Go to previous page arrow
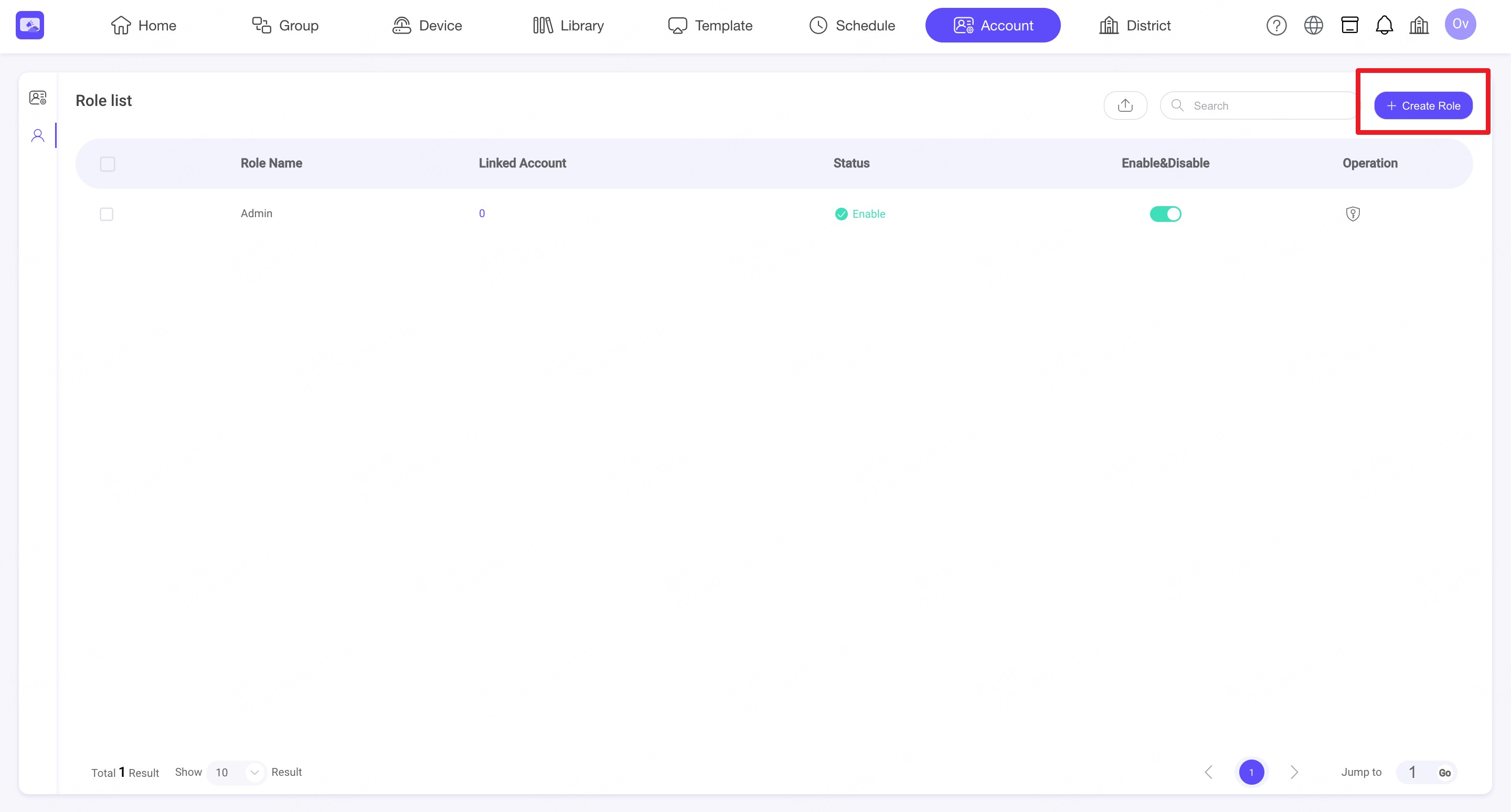Screen dimensions: 1511x812 [x=1208, y=772]
